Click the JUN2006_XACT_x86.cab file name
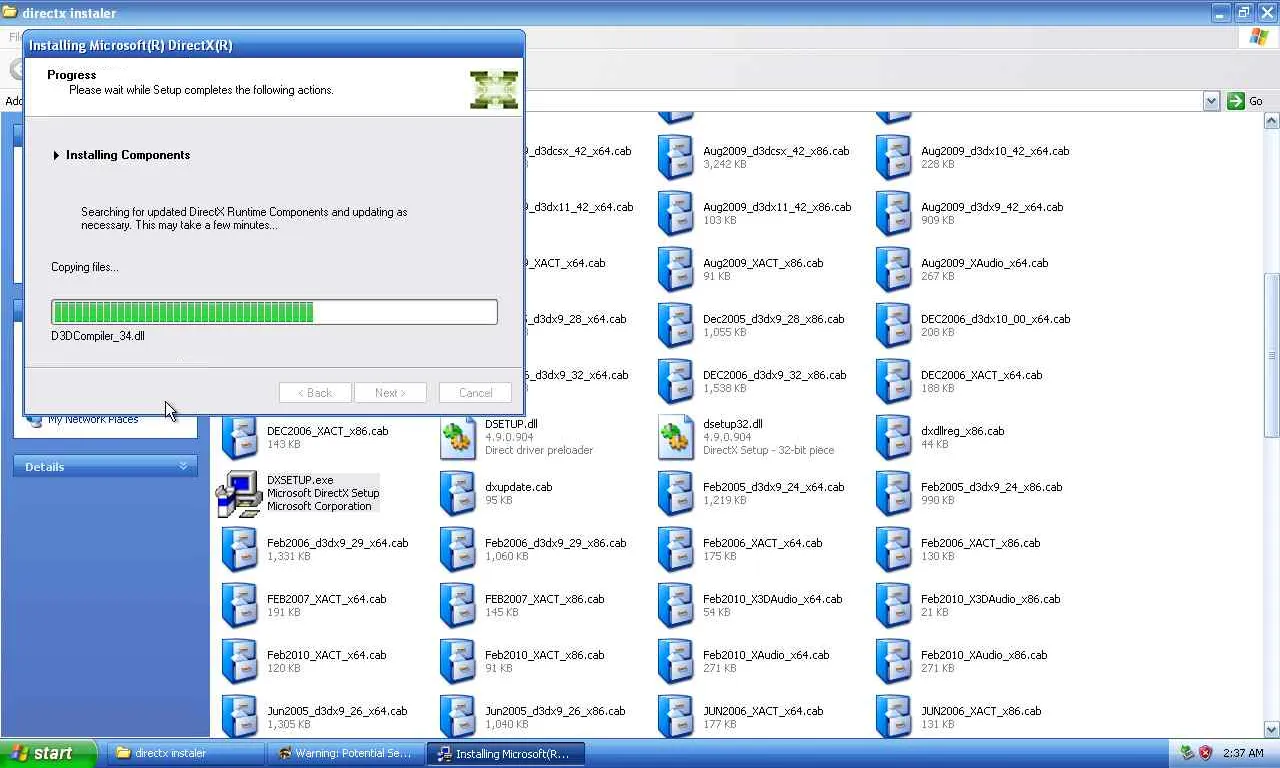1280x768 pixels. coord(981,711)
